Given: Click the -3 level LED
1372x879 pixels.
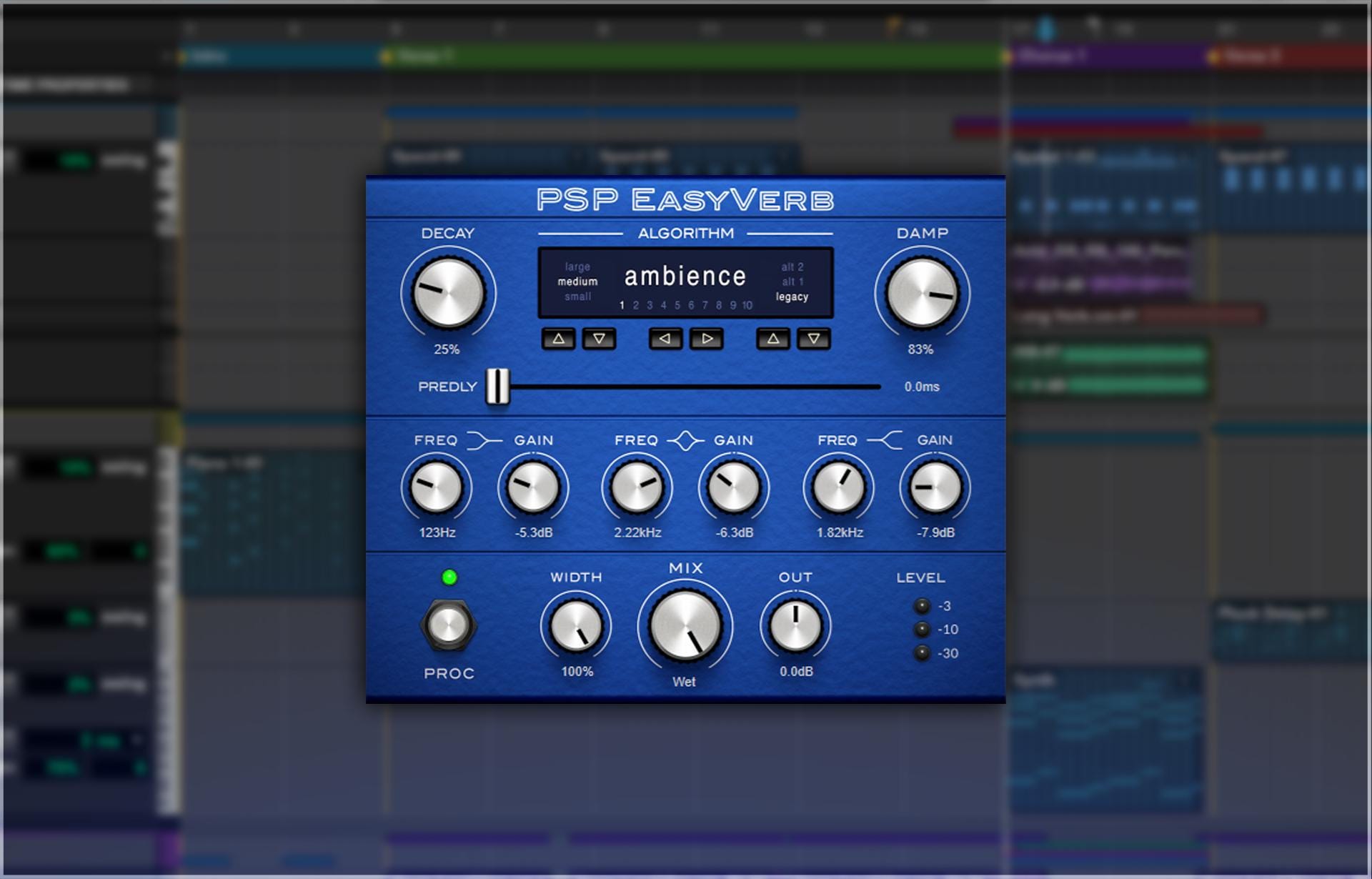Looking at the screenshot, I should [x=922, y=606].
